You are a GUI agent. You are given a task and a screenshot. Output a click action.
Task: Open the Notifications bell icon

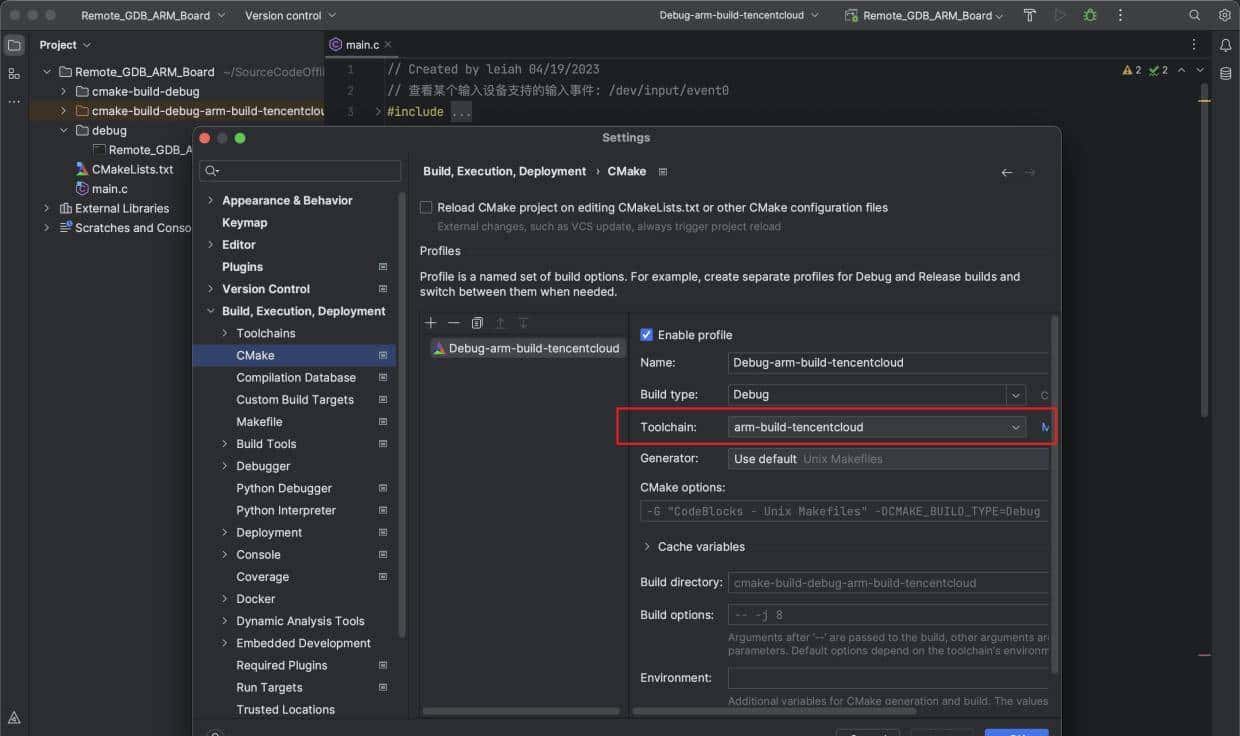click(x=1225, y=45)
